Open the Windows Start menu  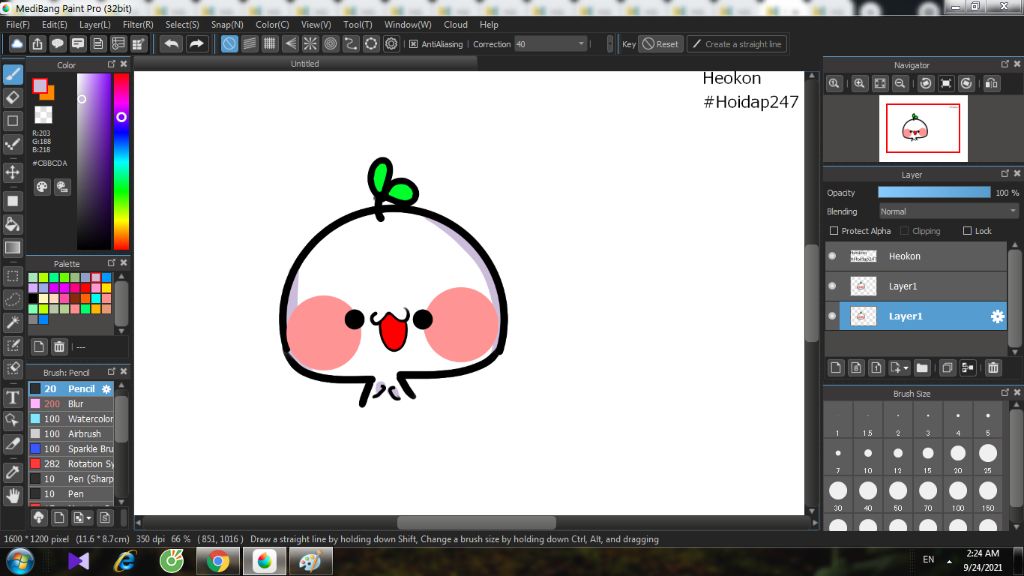point(20,561)
